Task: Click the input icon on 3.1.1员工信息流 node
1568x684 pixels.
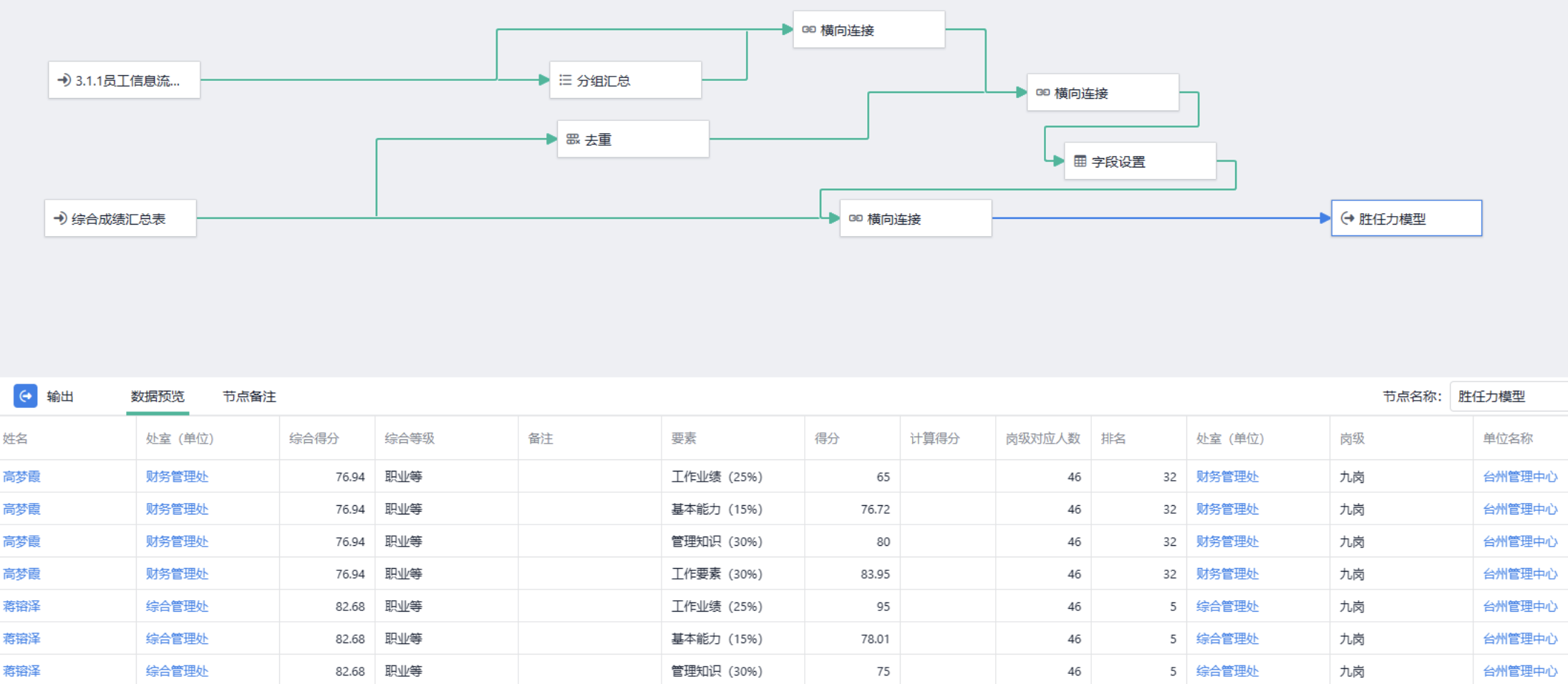Action: [64, 80]
